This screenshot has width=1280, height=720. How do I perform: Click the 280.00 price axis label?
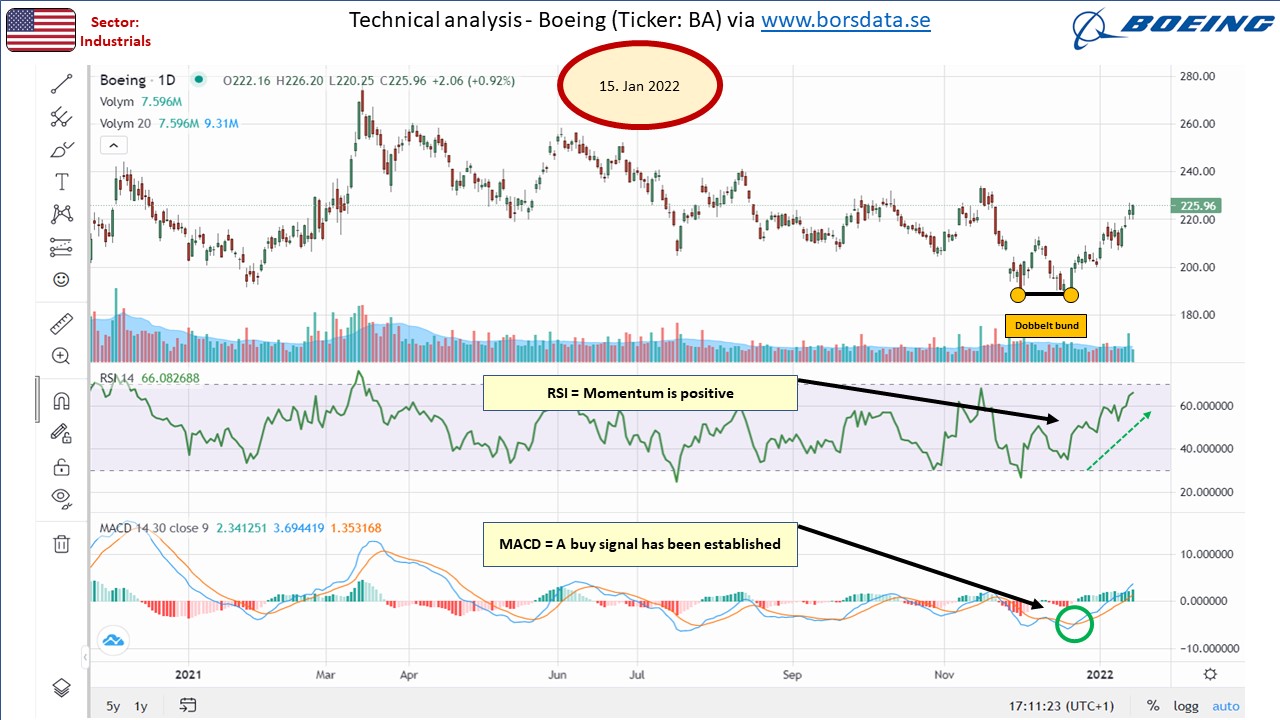point(1198,76)
